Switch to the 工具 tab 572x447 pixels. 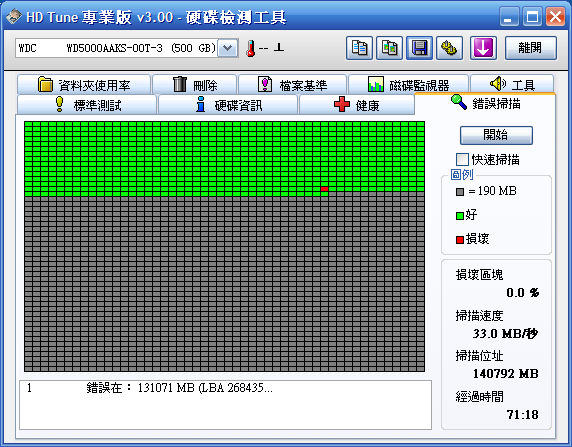(x=512, y=85)
